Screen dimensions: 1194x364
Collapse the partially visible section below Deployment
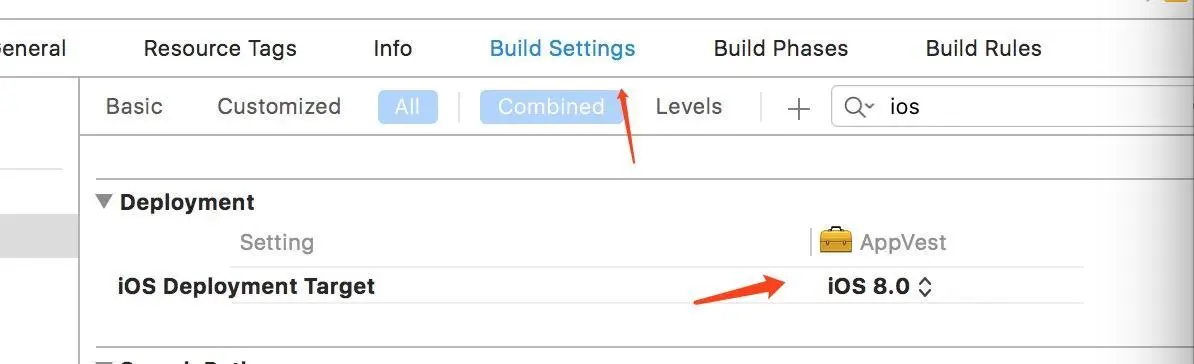[x=103, y=362]
